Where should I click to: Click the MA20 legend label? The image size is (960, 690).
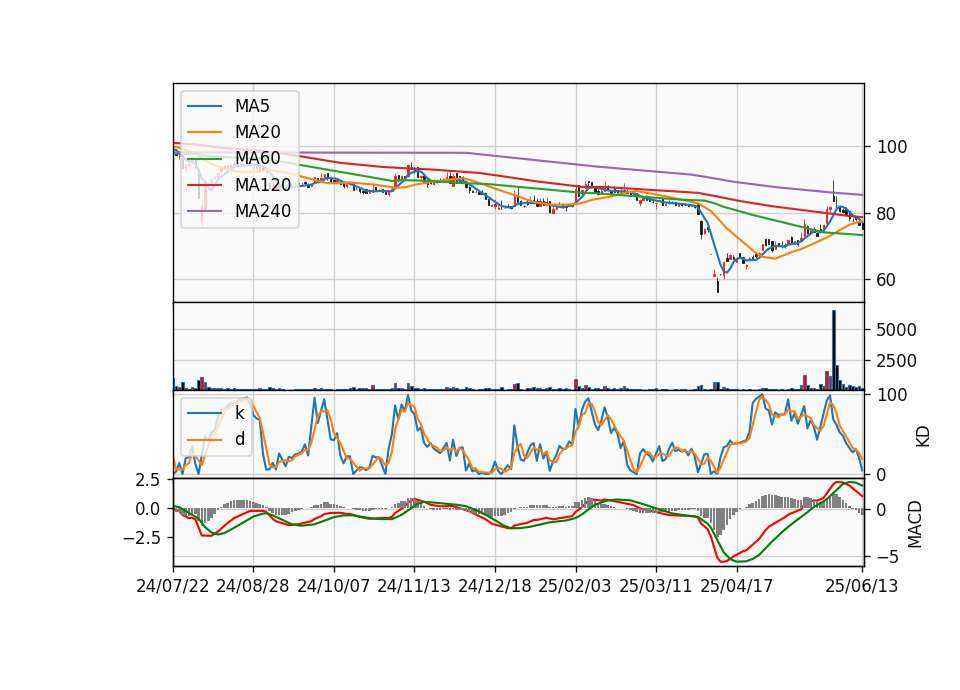tap(257, 132)
